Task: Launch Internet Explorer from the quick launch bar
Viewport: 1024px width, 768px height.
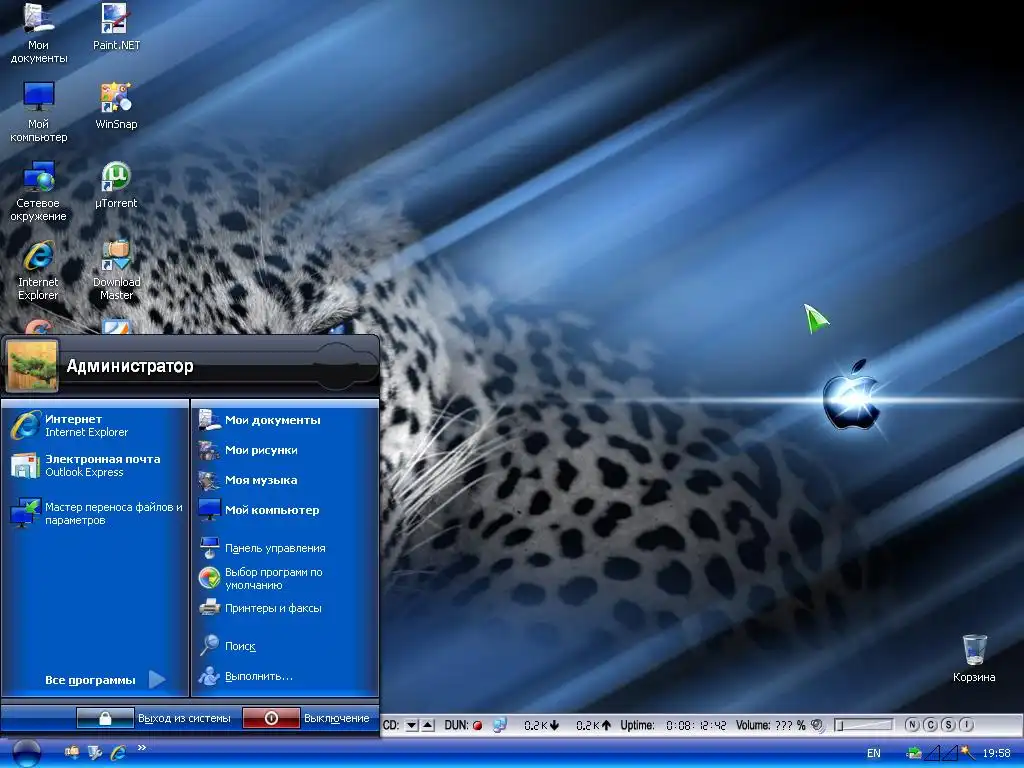Action: 118,752
